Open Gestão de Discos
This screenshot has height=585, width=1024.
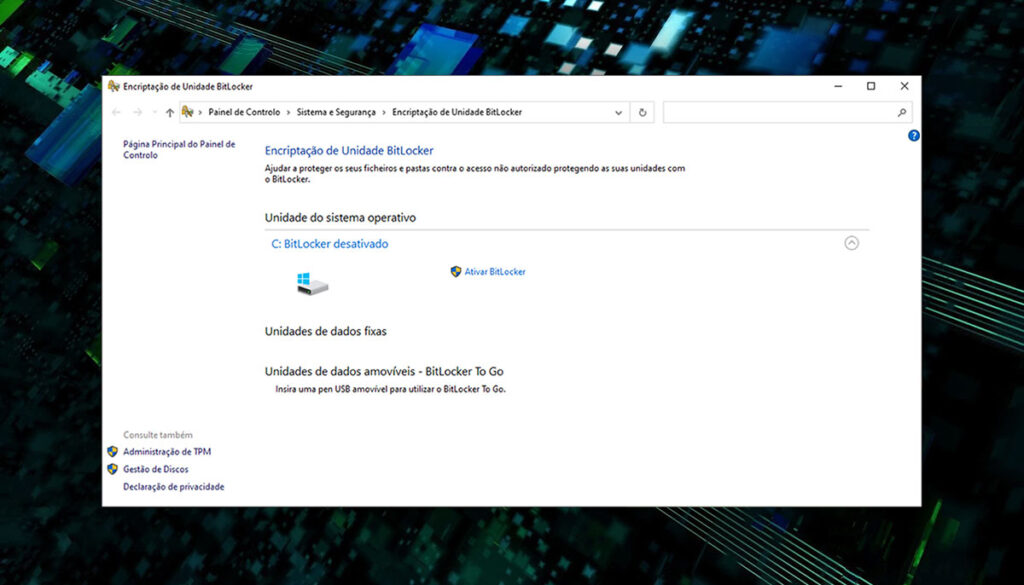pos(156,469)
